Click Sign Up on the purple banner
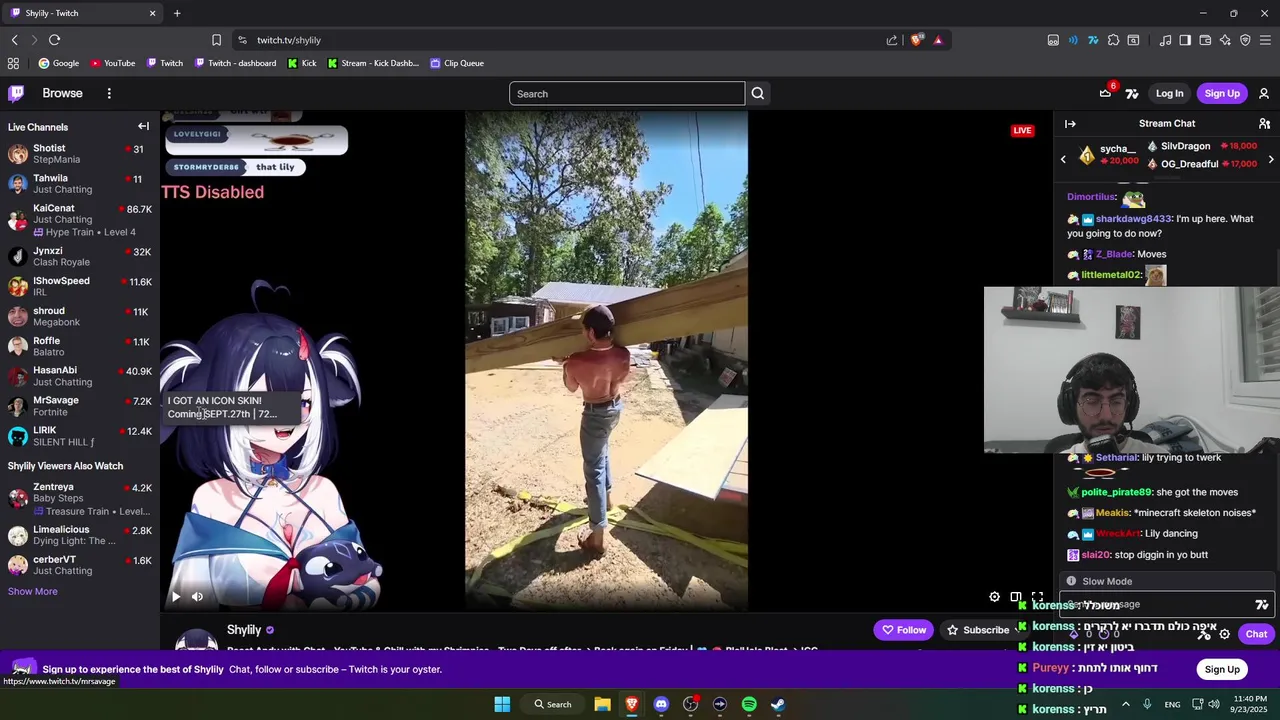This screenshot has width=1280, height=720. 1222,669
